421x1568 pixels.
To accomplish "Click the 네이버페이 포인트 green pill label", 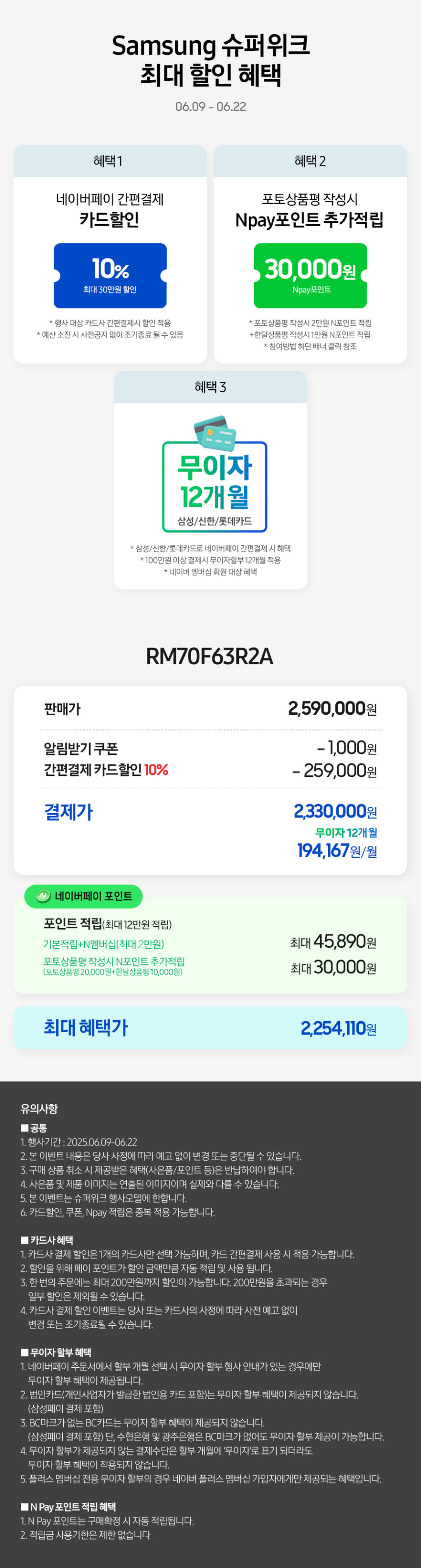I will (x=83, y=896).
